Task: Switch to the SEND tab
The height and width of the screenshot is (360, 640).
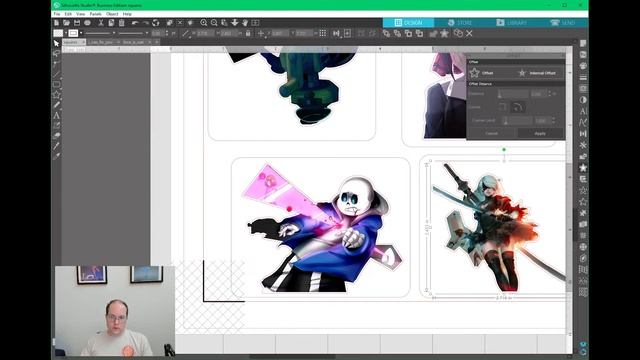Action: (562, 23)
